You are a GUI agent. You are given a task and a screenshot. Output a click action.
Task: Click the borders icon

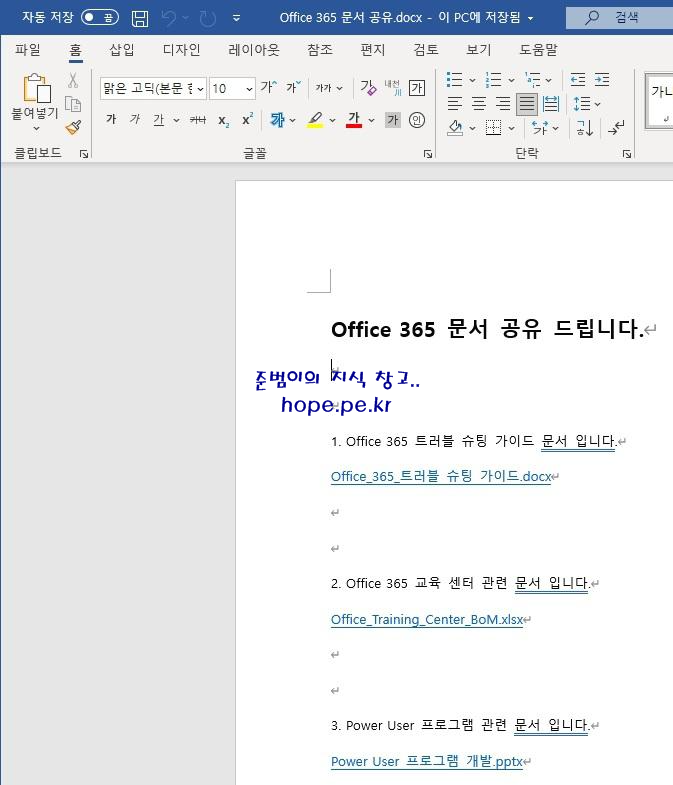(x=494, y=128)
